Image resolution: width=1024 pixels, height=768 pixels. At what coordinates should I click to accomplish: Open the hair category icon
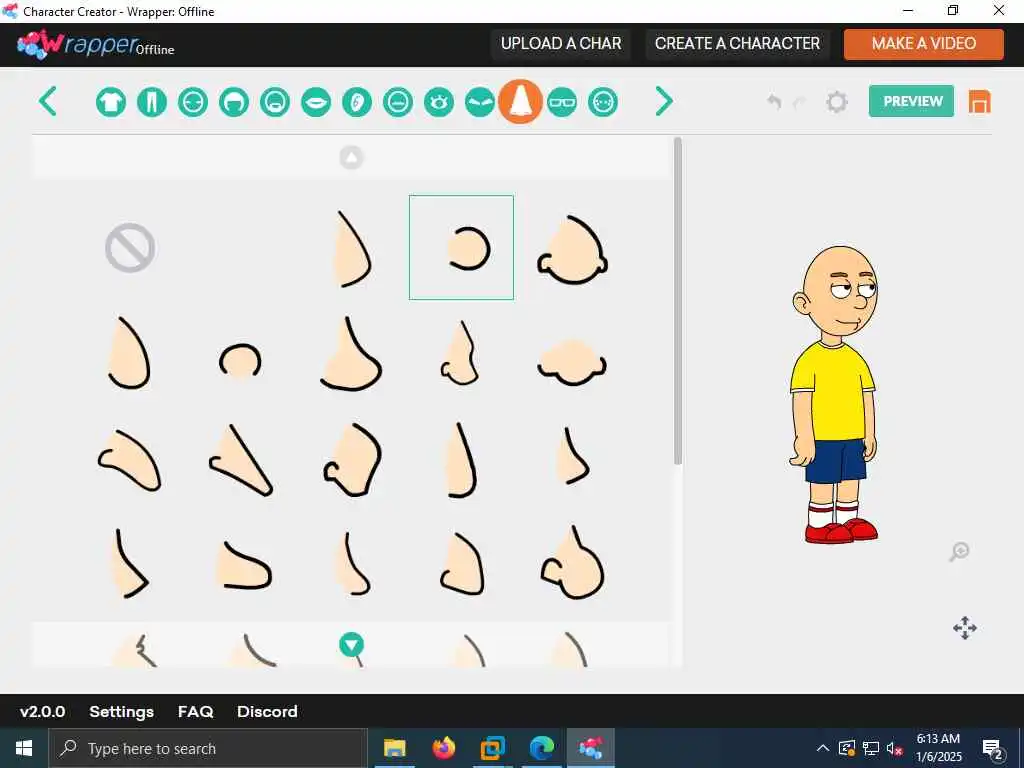pos(234,103)
